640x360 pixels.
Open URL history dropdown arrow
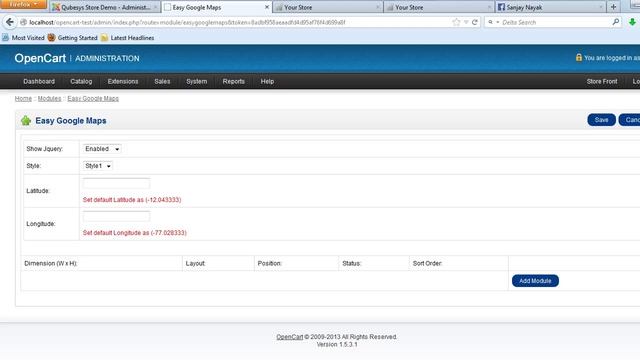click(x=466, y=22)
